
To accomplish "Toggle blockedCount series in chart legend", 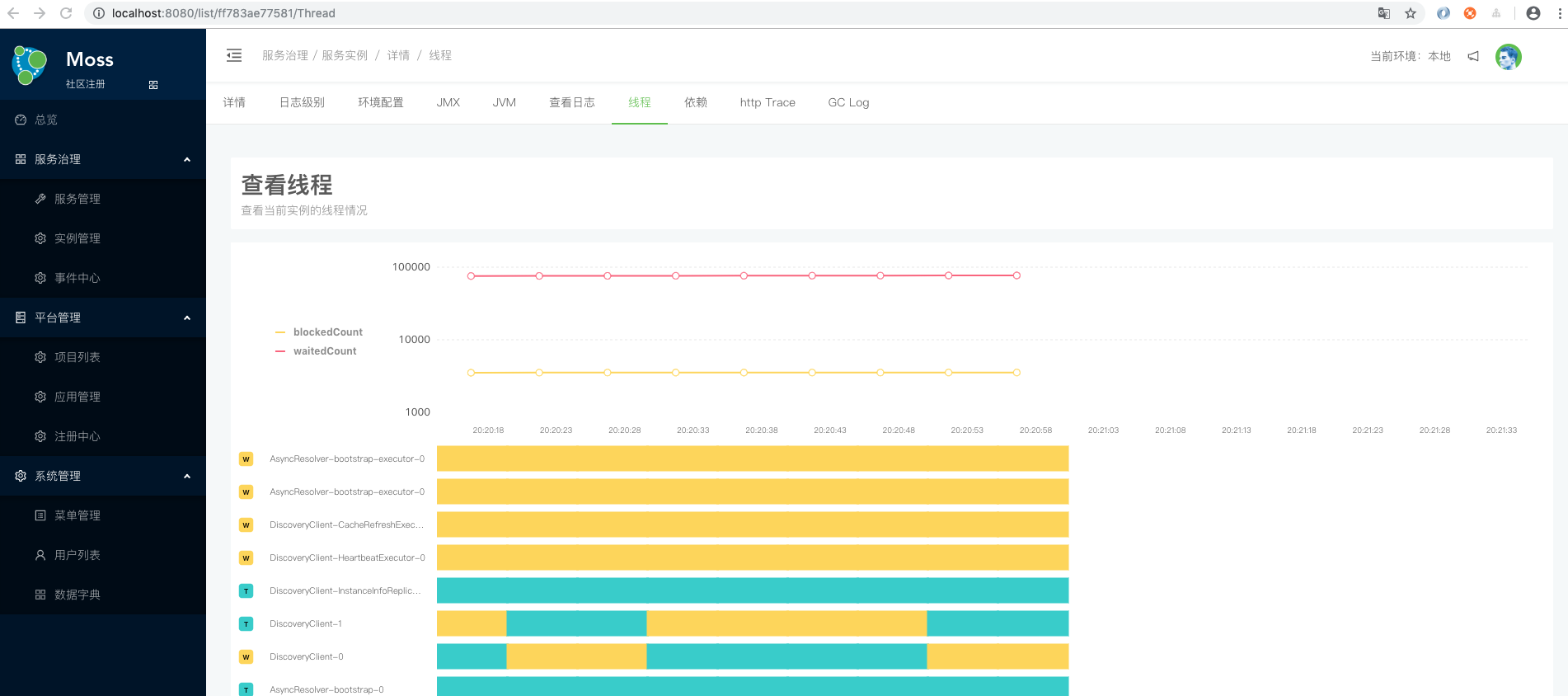I will tap(320, 332).
